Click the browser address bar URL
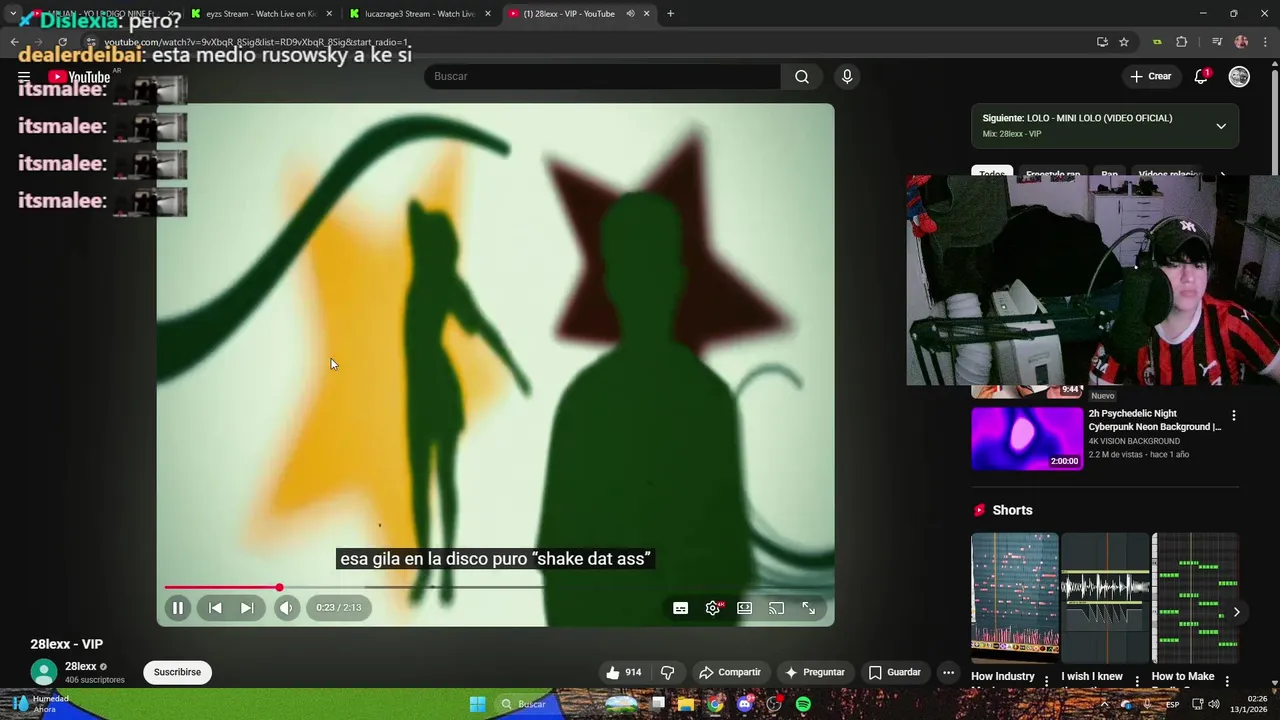 (x=257, y=42)
